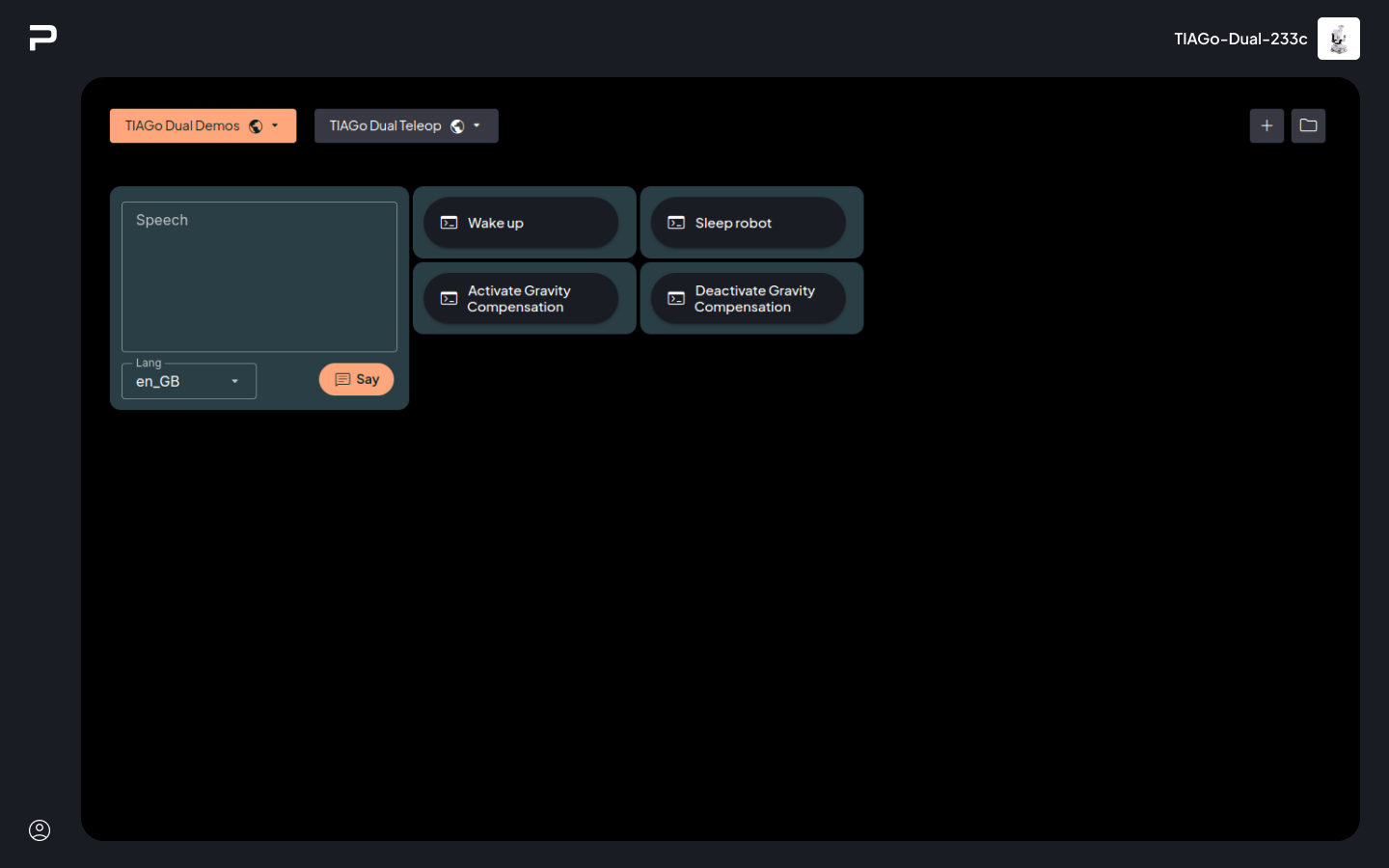Click globe icon on TIAGo Dual Demos

click(x=256, y=126)
